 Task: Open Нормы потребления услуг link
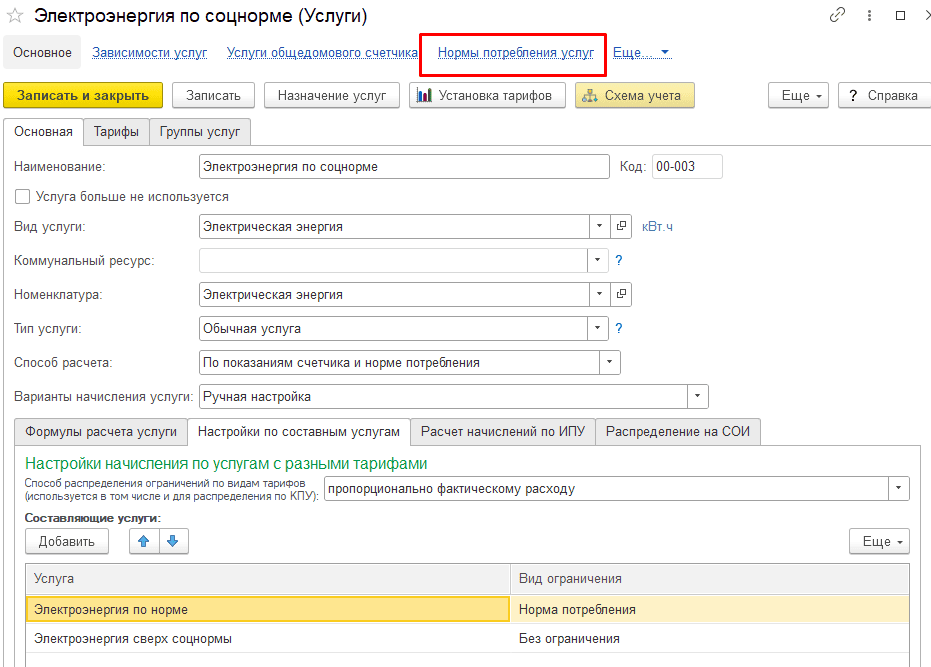(x=516, y=53)
